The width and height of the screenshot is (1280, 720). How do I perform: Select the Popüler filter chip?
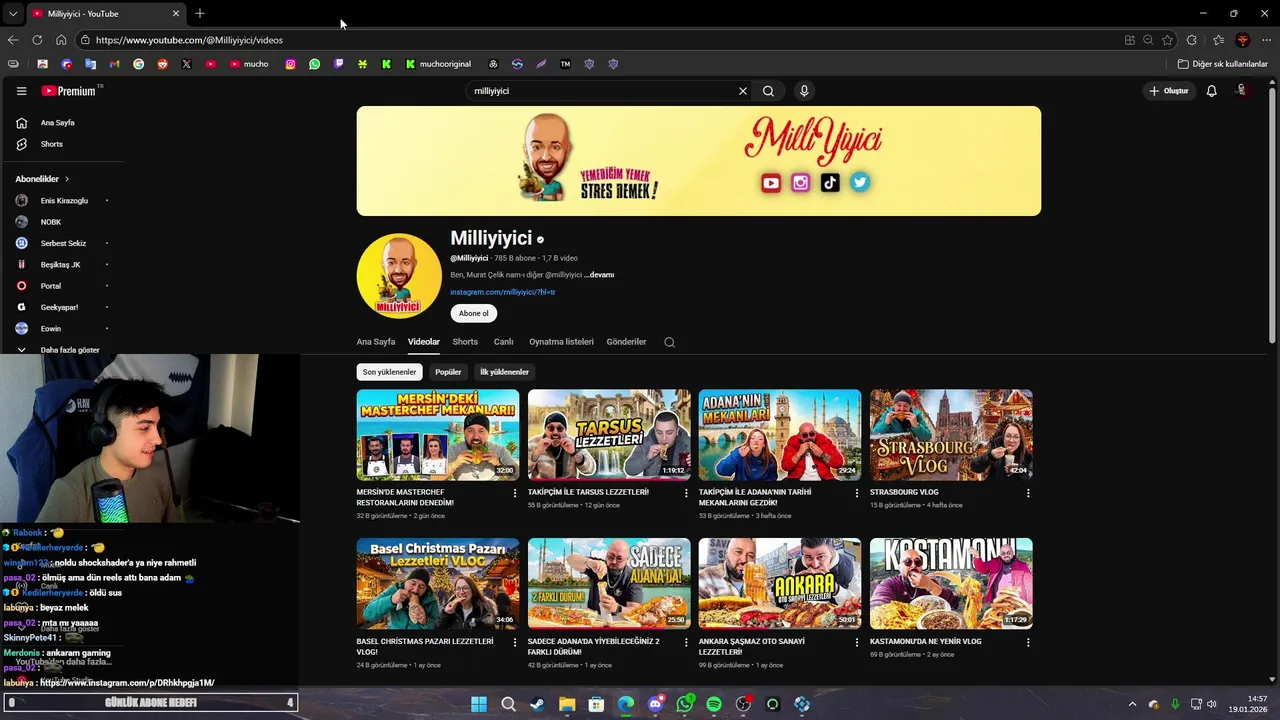click(448, 372)
